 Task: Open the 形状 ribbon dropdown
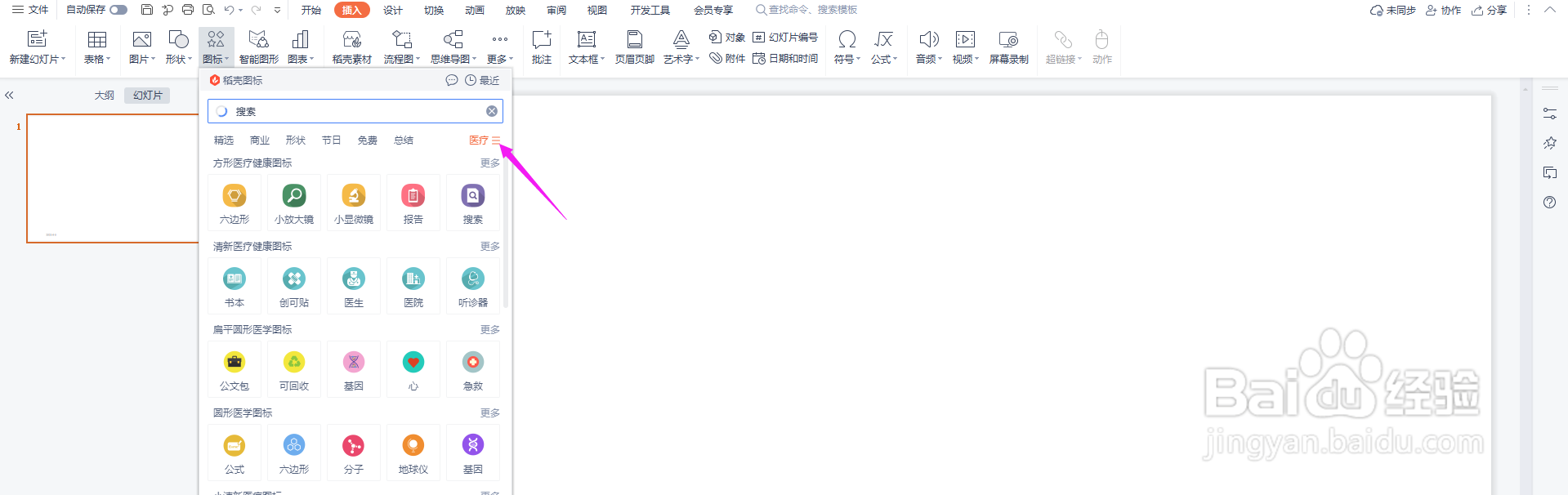(x=179, y=47)
